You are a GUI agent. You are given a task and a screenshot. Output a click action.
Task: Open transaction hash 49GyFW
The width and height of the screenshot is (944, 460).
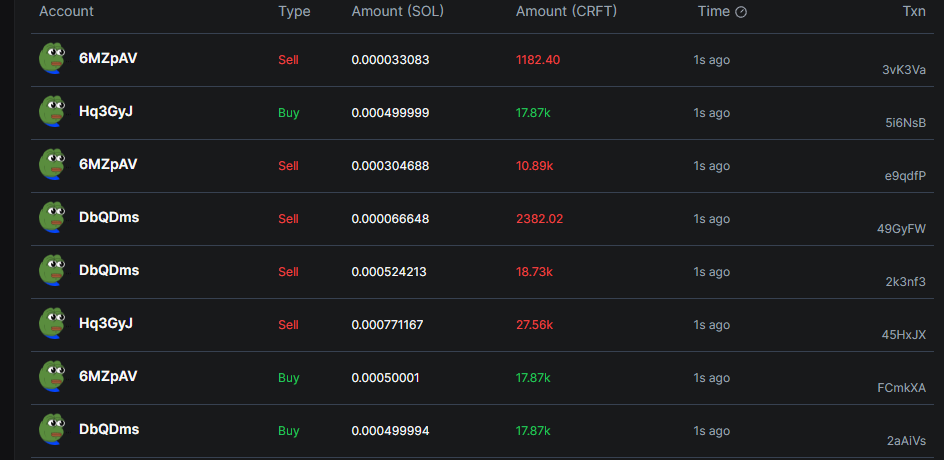pos(901,229)
